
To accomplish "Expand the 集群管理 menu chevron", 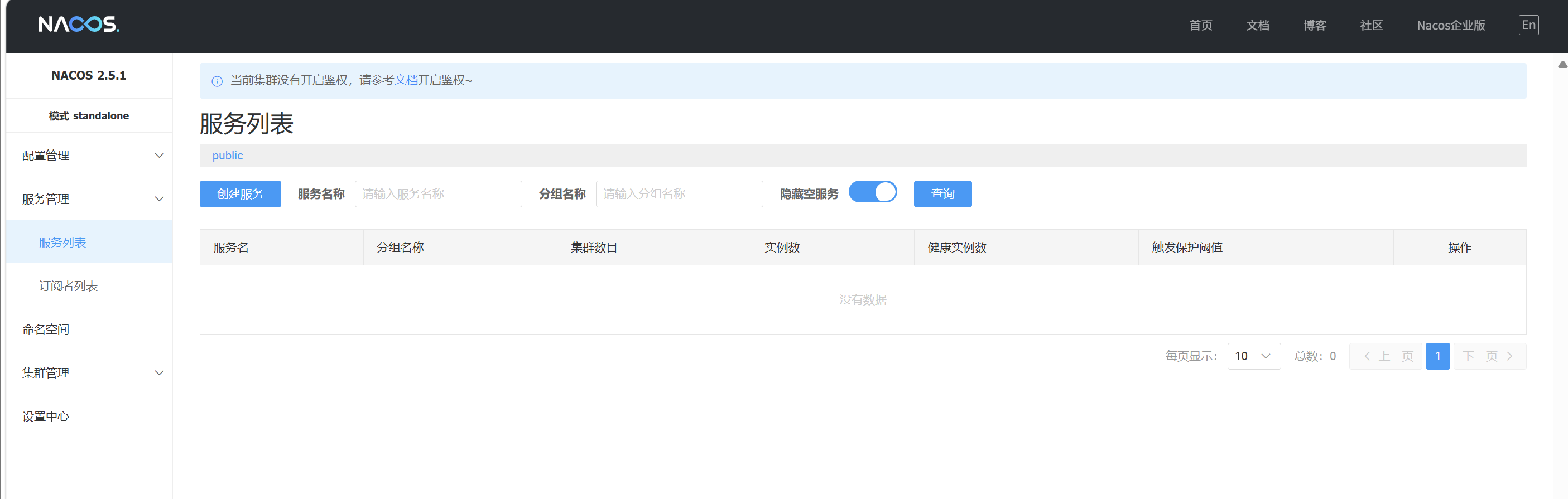I will pyautogui.click(x=159, y=373).
